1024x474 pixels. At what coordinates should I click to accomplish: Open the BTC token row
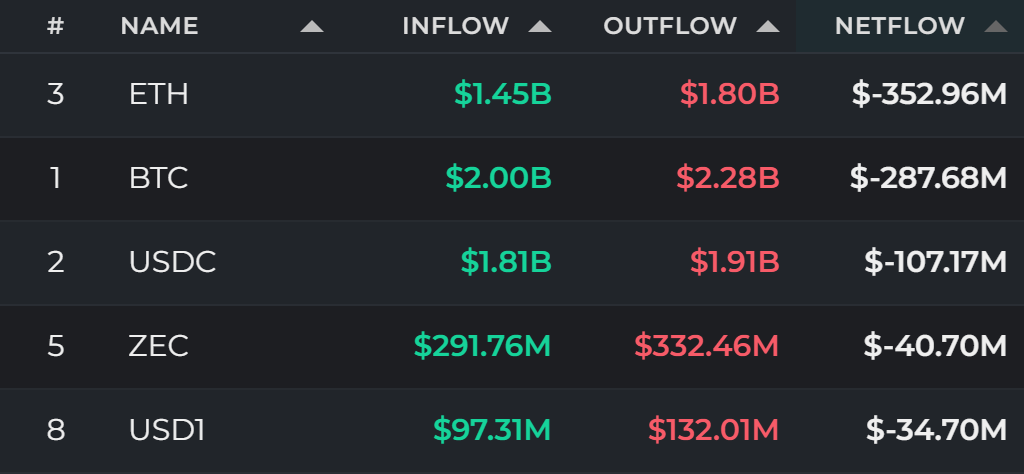coord(512,178)
